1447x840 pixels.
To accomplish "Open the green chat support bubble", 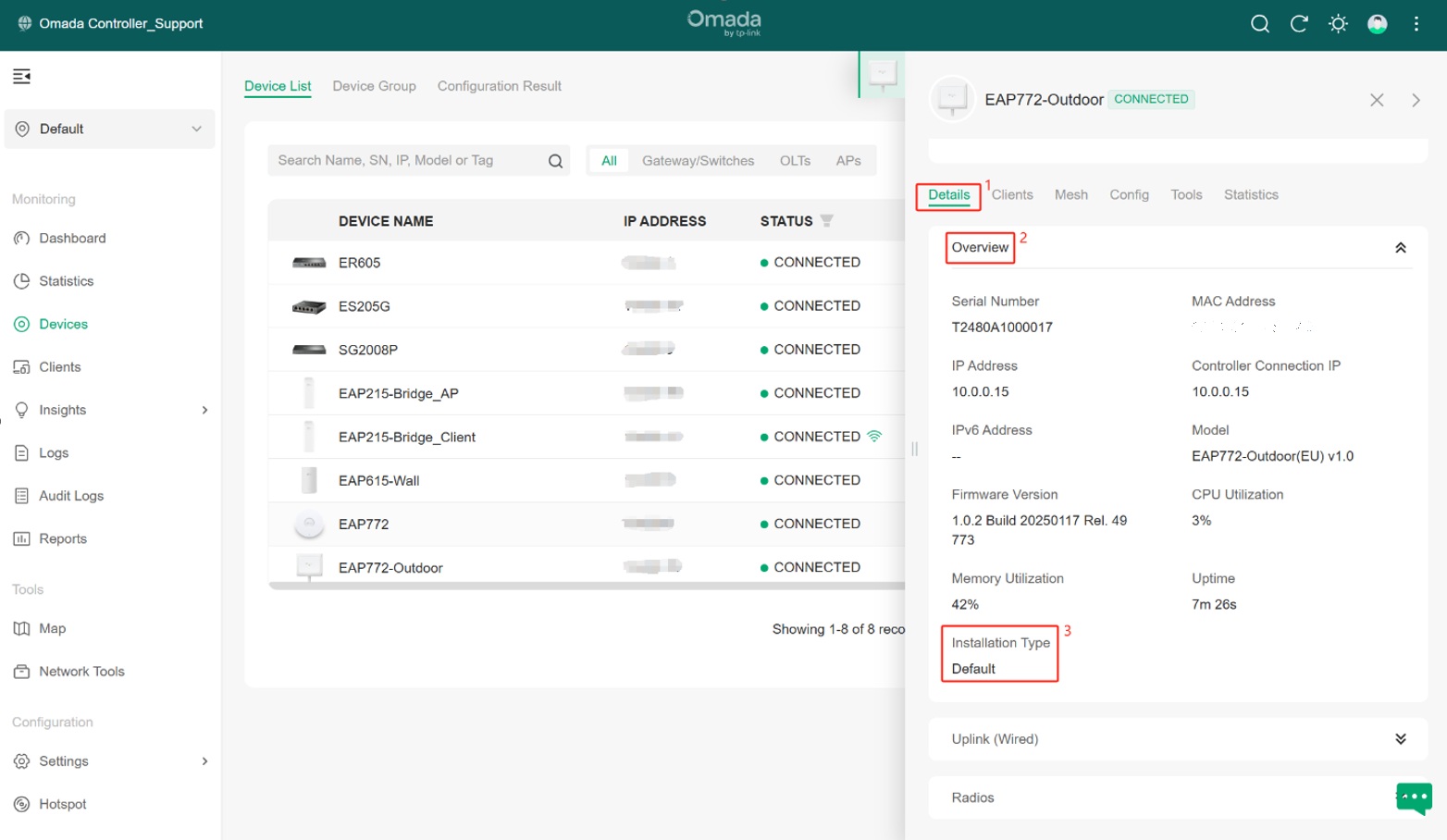I will 1414,797.
